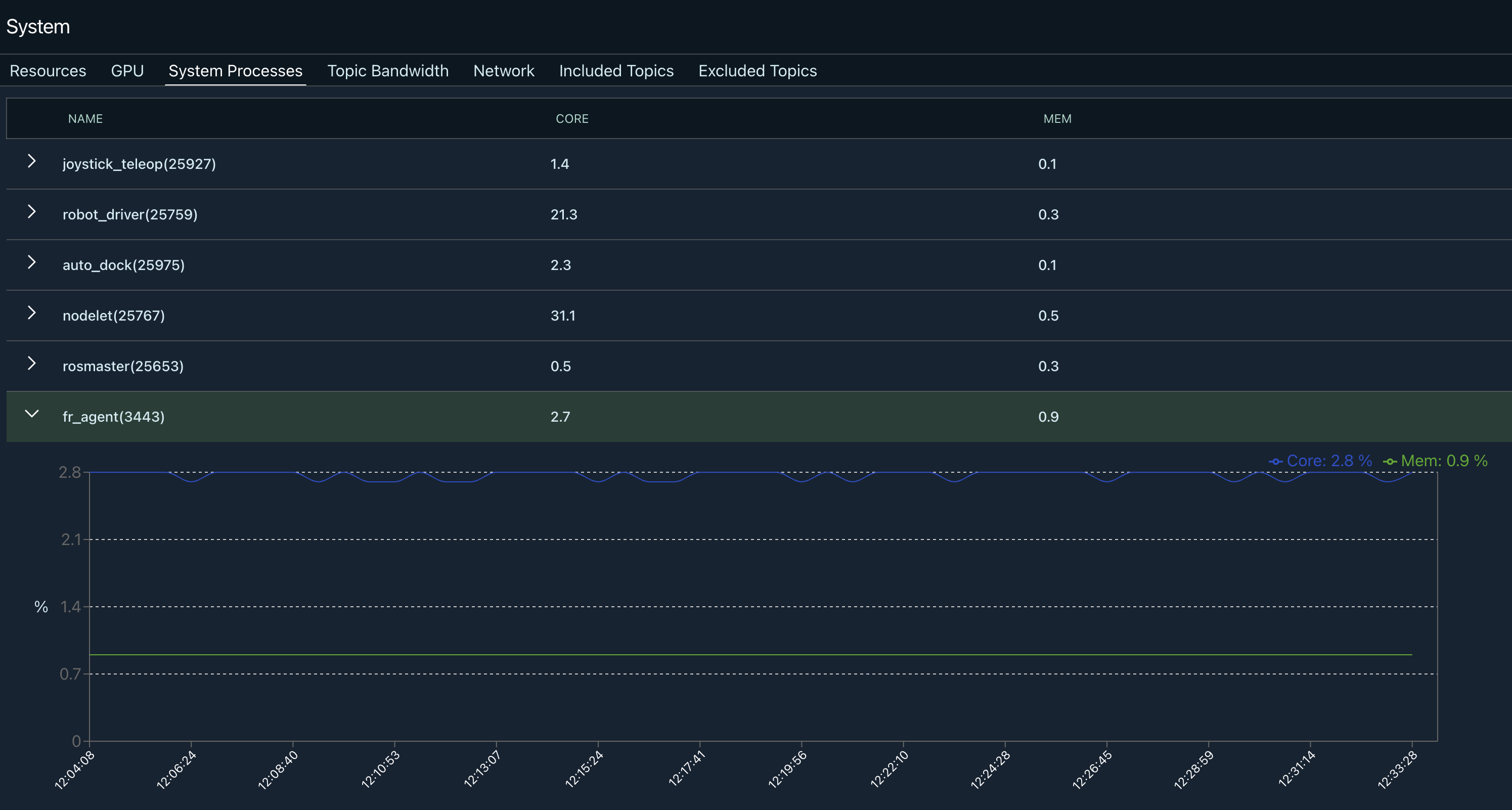
Task: Click the 2.1 y-axis tick label
Action: (71, 539)
